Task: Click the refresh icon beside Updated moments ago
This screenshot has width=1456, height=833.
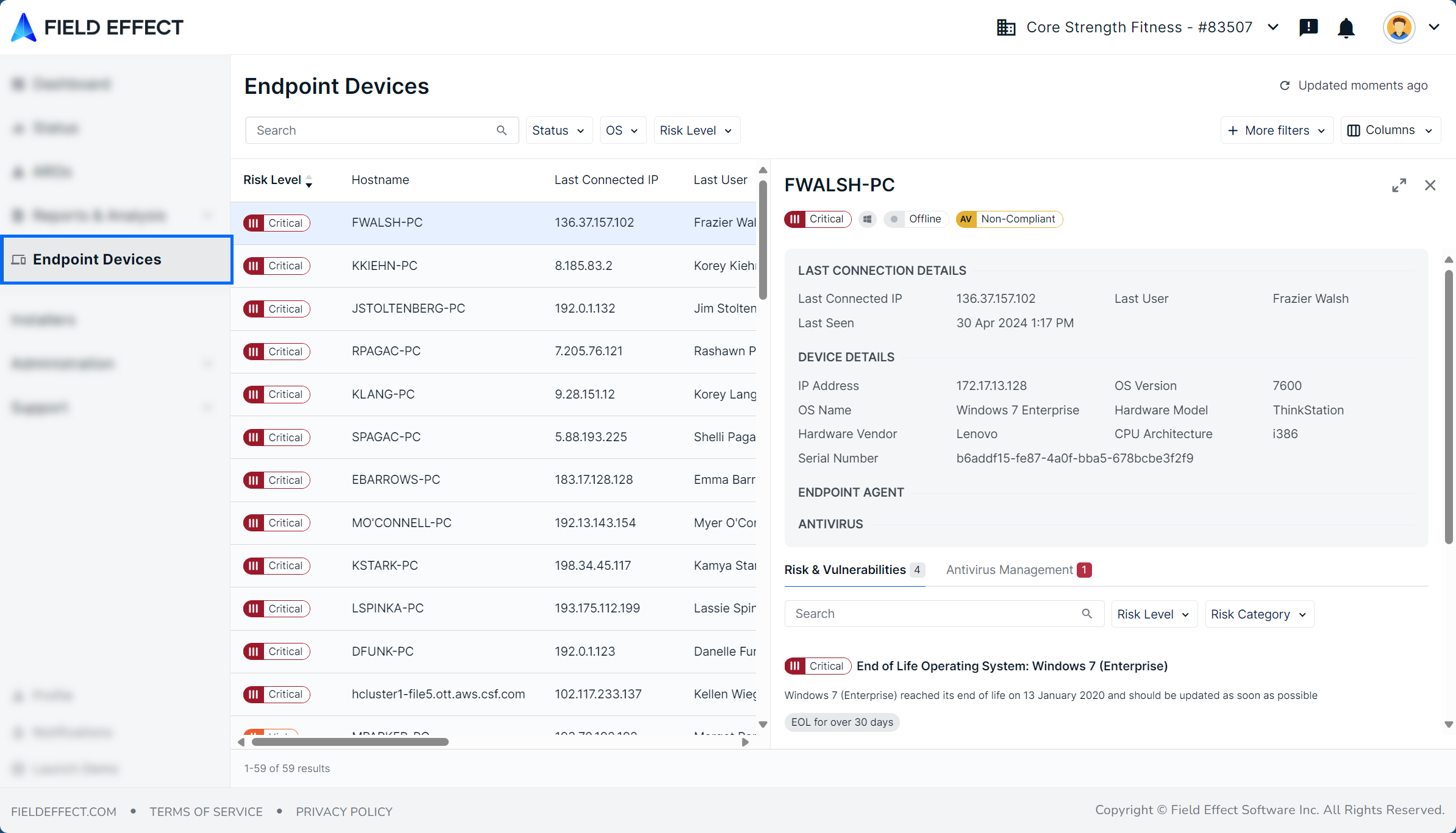Action: [1285, 86]
